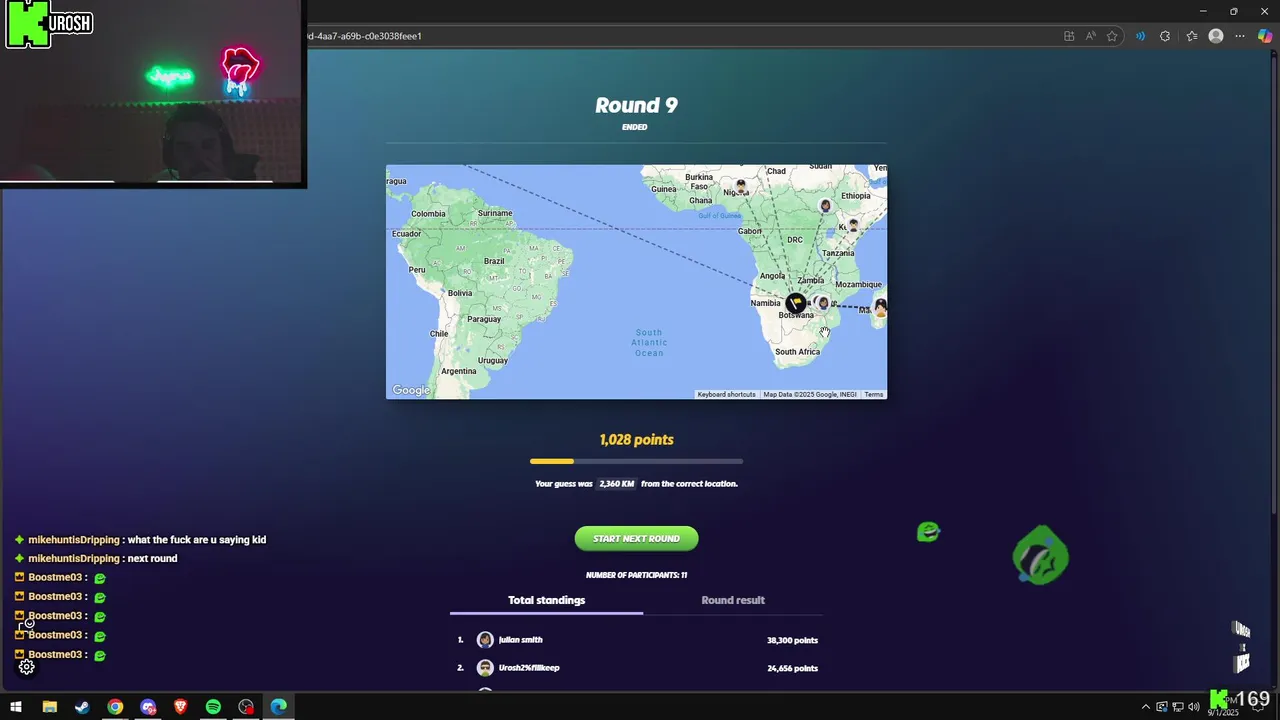Open the Favorites list icon
The image size is (1280, 720).
pos(1192,36)
